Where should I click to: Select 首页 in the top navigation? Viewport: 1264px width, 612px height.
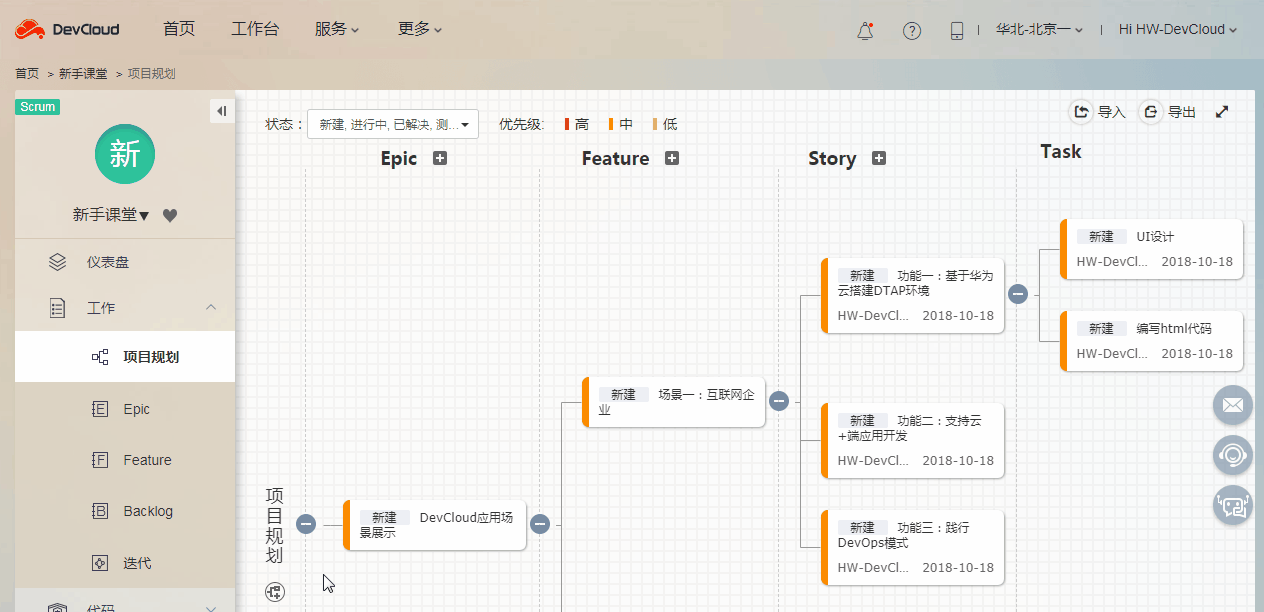click(x=179, y=29)
